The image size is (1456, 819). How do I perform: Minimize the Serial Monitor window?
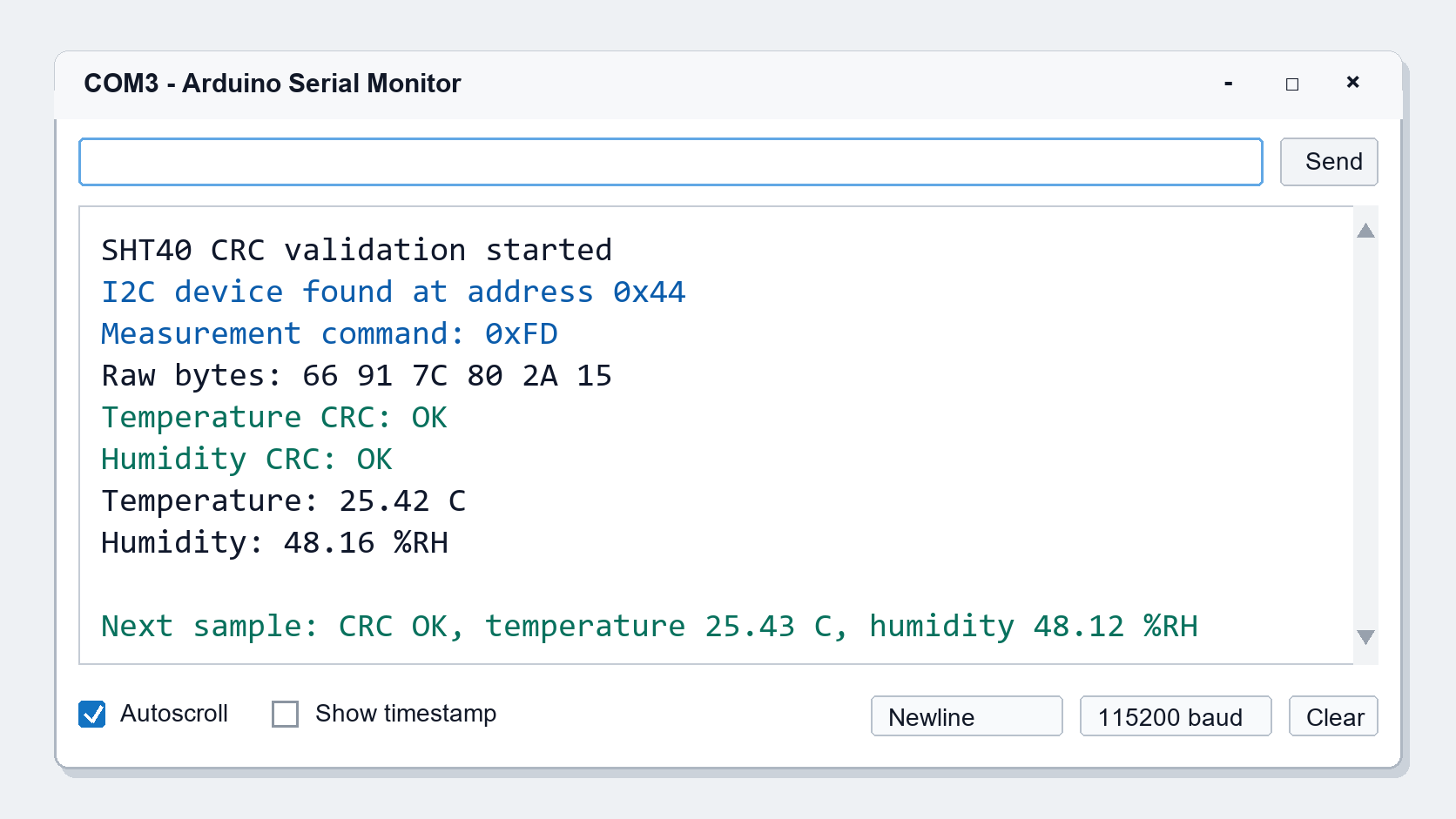1228,84
